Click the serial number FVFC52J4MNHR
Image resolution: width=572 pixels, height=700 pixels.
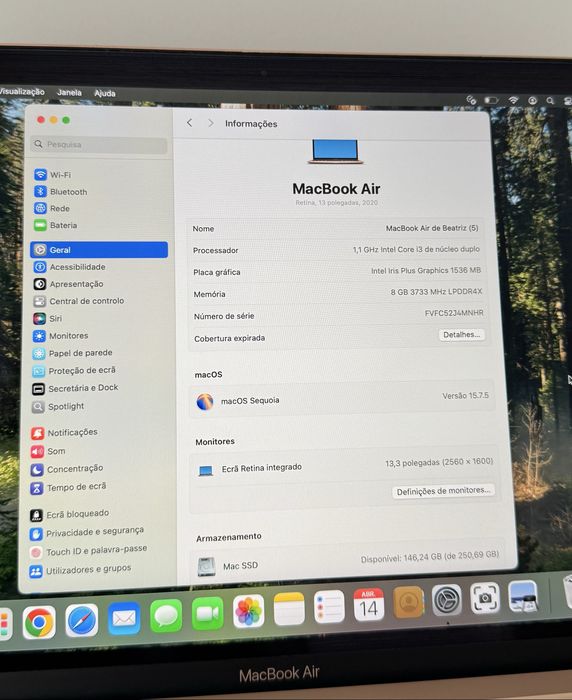[454, 313]
